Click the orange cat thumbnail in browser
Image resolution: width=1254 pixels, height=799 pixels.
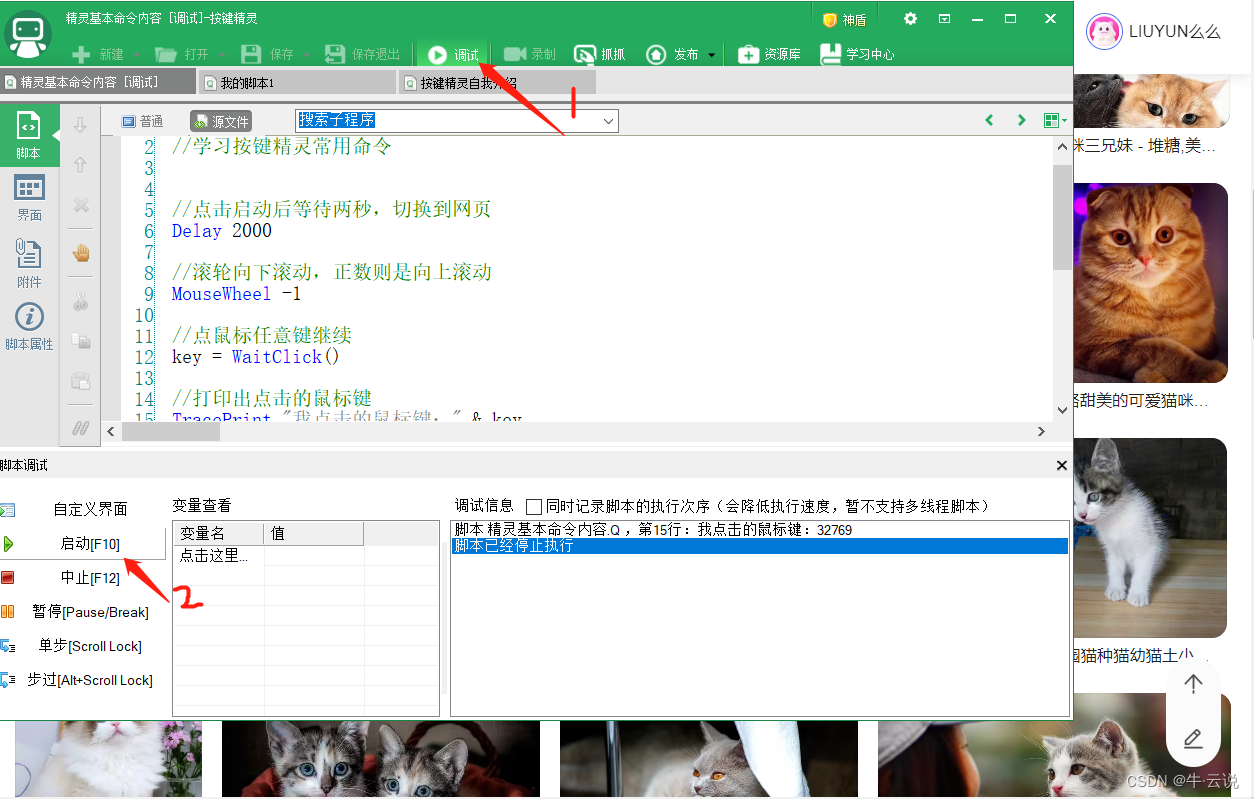click(x=1150, y=283)
